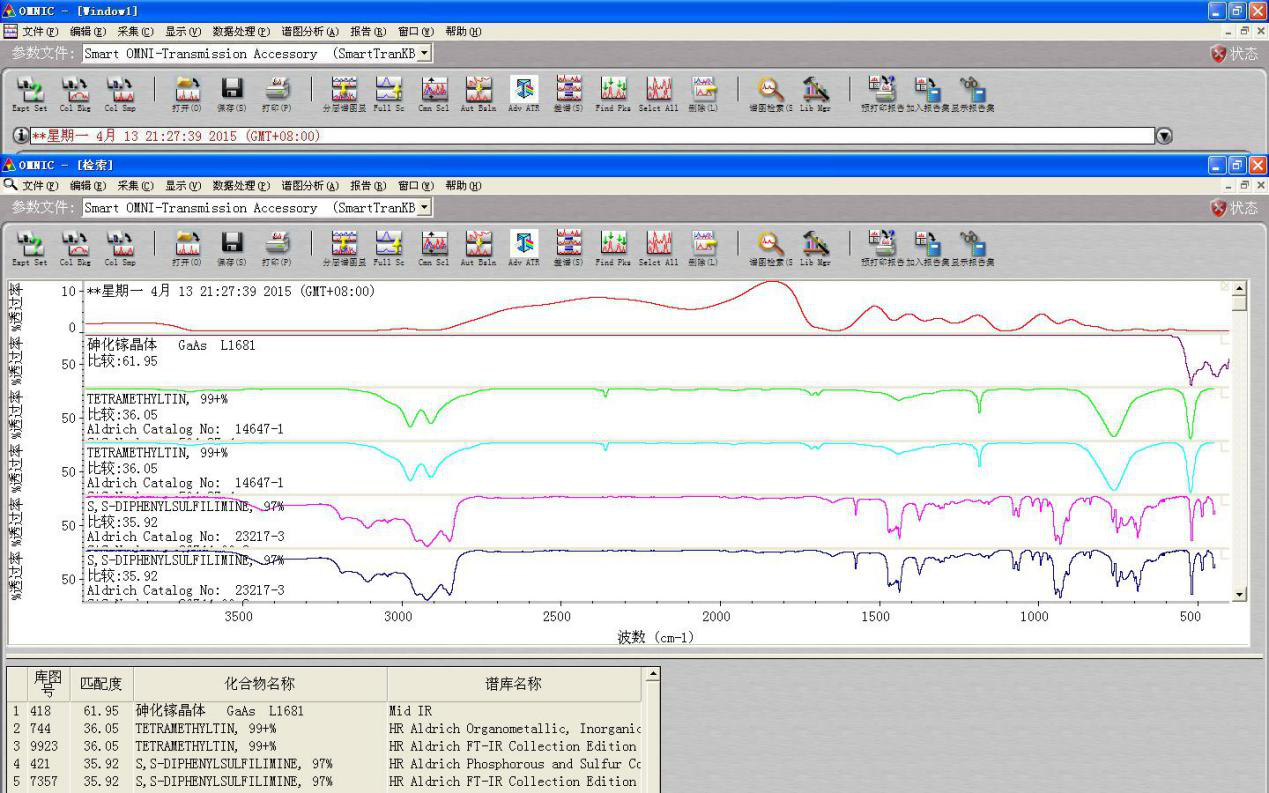1269x793 pixels.
Task: Click Full Sc icon in 检索 window
Action: pos(389,246)
